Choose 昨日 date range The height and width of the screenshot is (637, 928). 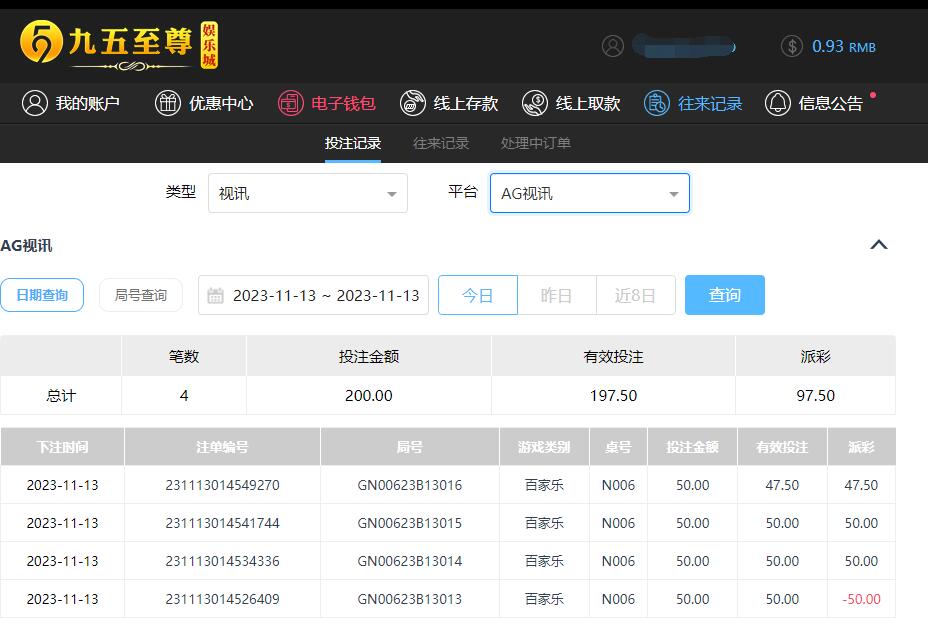click(x=556, y=295)
